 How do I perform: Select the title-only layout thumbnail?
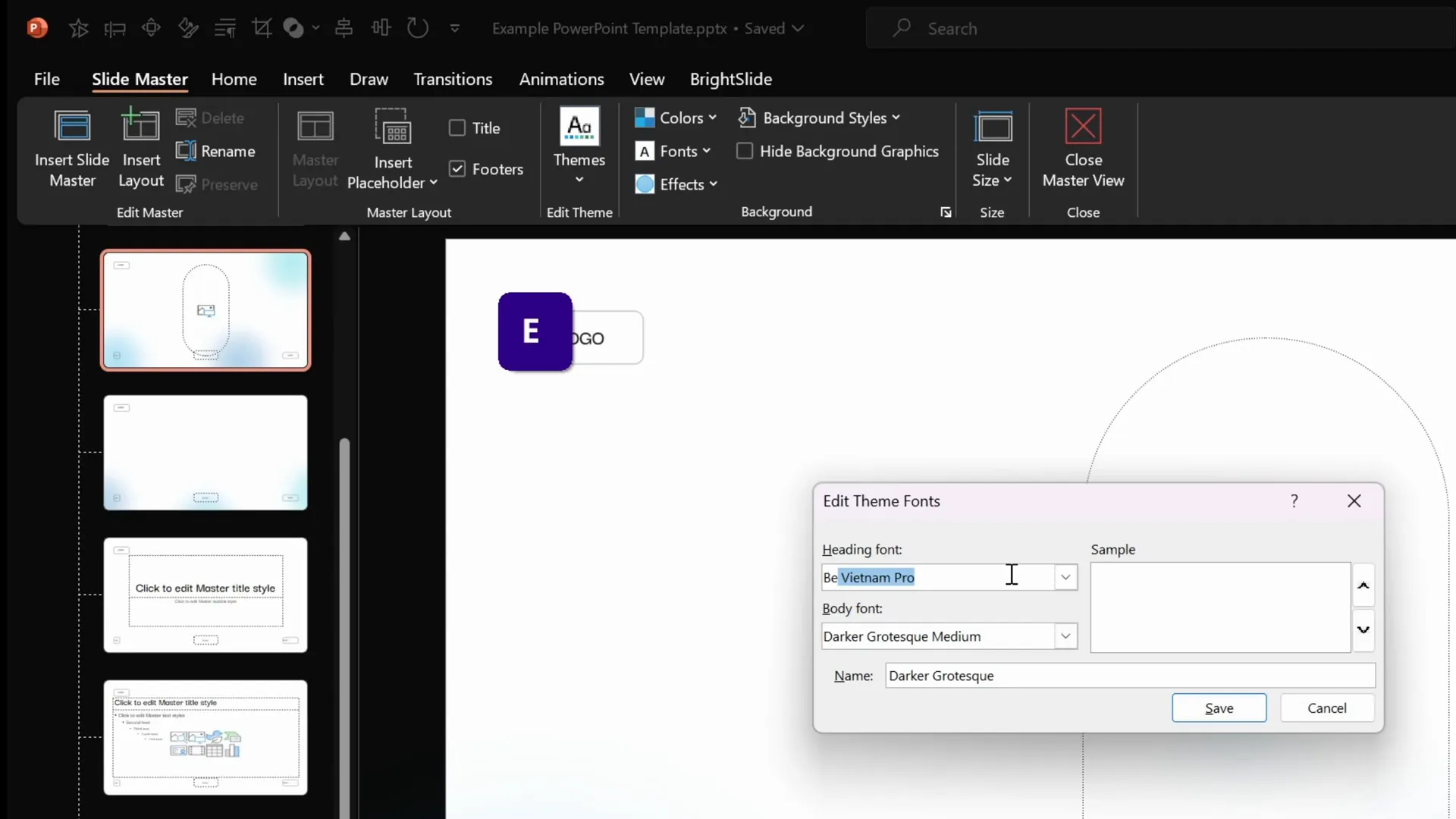[206, 595]
